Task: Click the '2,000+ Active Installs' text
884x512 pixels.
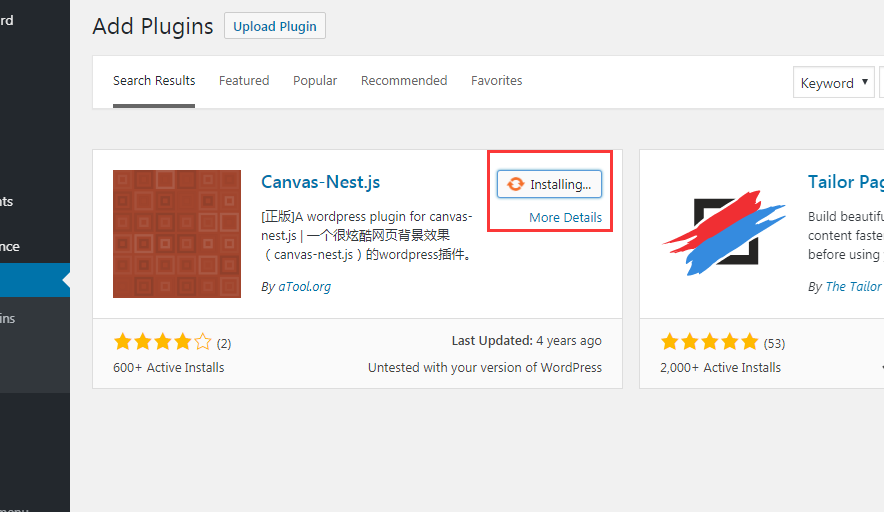Action: coord(721,368)
